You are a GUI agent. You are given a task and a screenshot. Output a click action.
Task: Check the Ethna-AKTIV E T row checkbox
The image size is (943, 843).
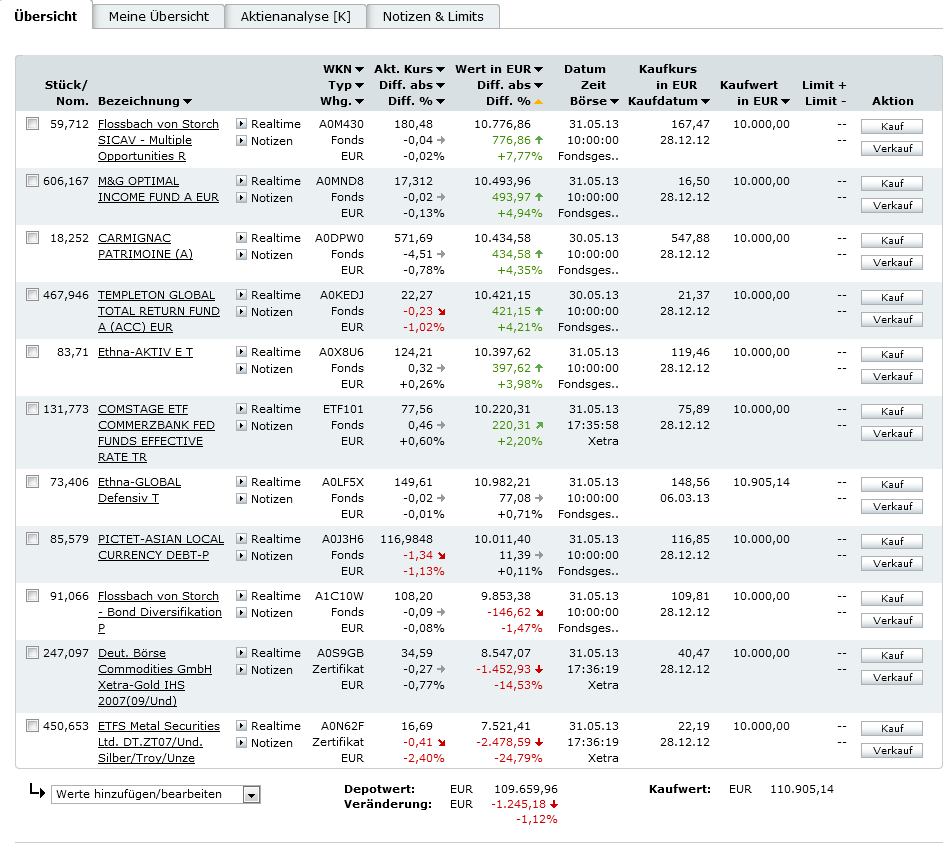click(x=32, y=352)
